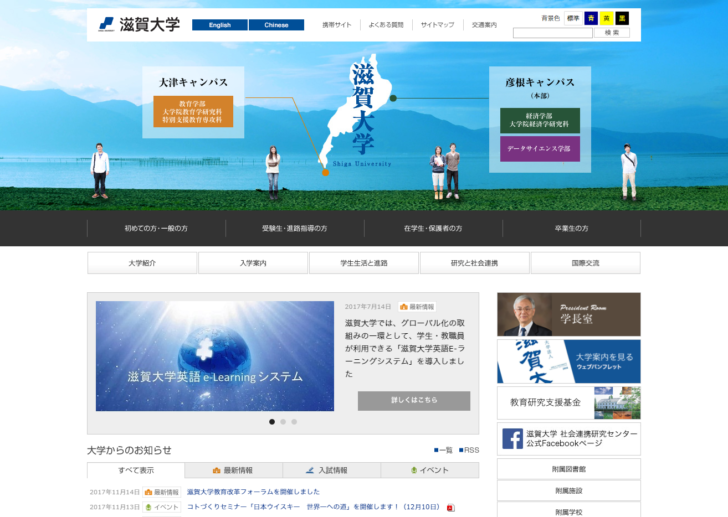This screenshot has width=728, height=517.
Task: Switch to English version
Action: (220, 25)
